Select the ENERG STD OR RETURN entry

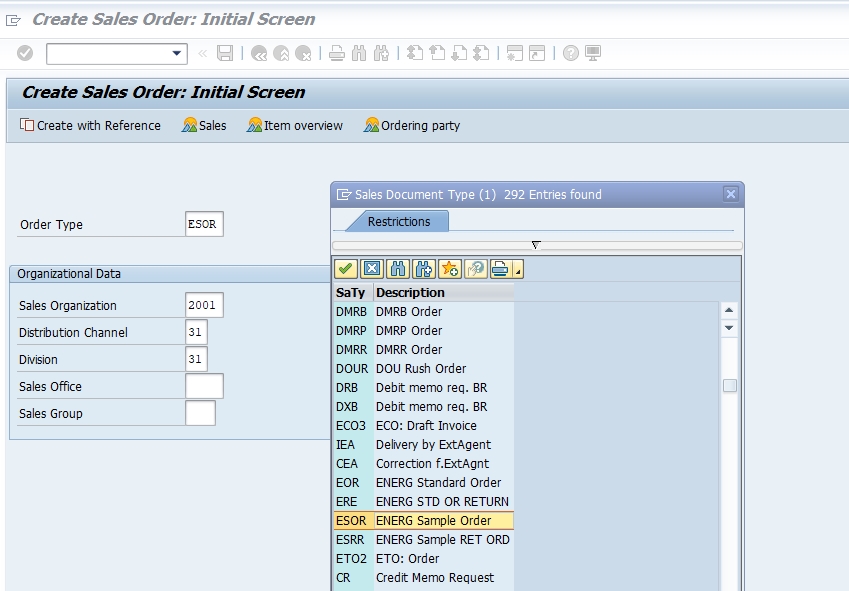[x=423, y=502]
